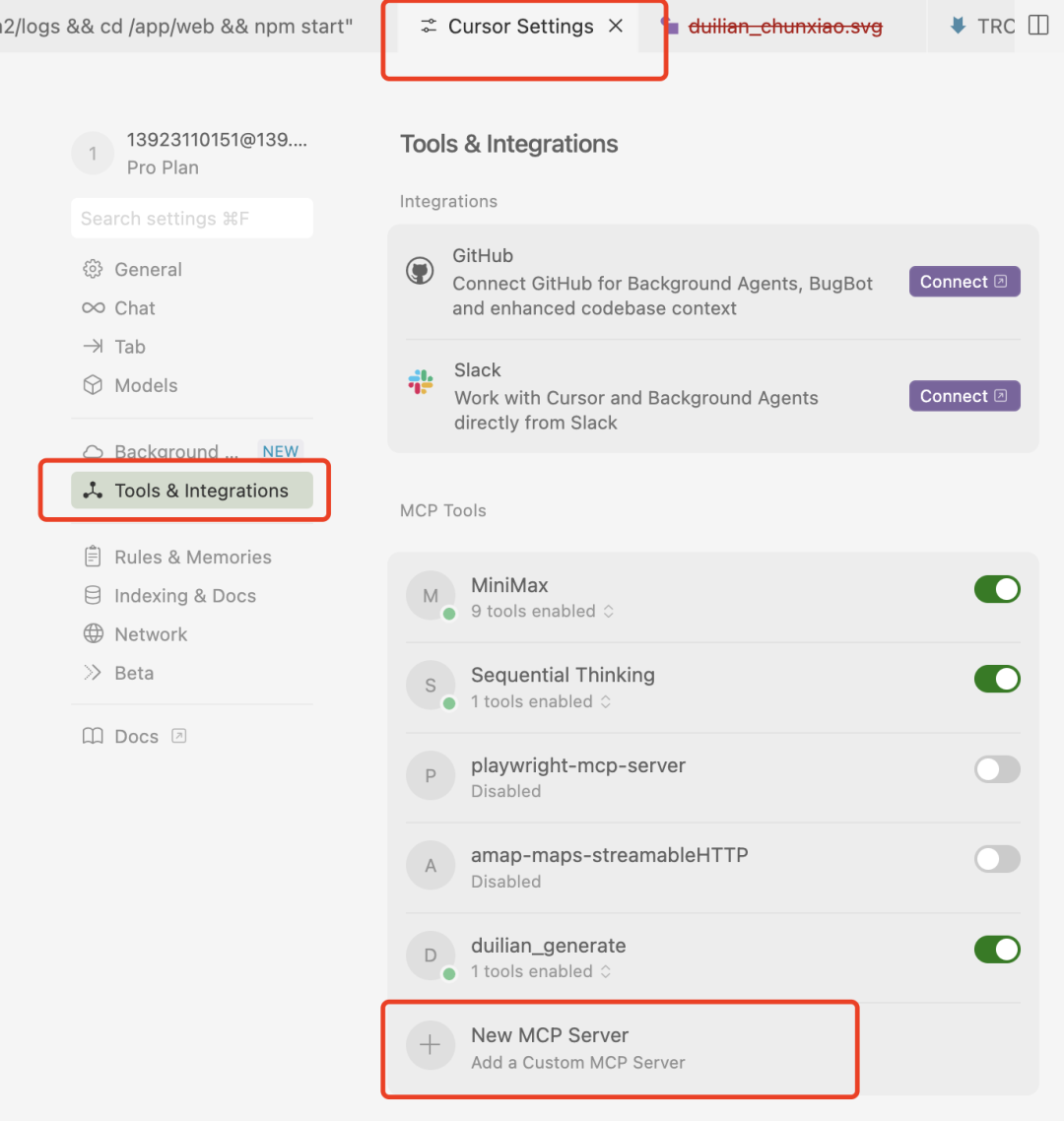The height and width of the screenshot is (1121, 1064).
Task: Click the playwright-mcp-server P avatar
Action: tap(431, 775)
